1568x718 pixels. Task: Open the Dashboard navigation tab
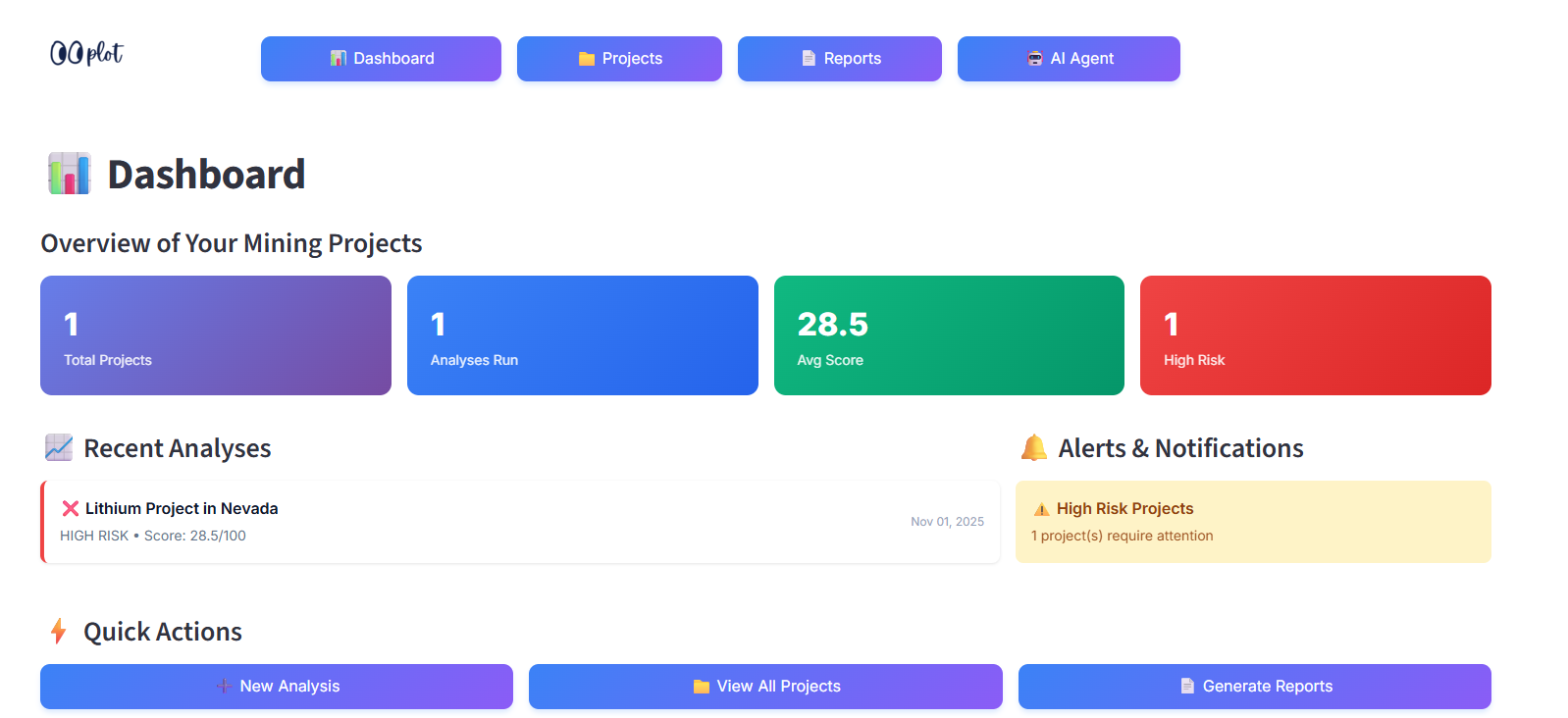(x=381, y=59)
